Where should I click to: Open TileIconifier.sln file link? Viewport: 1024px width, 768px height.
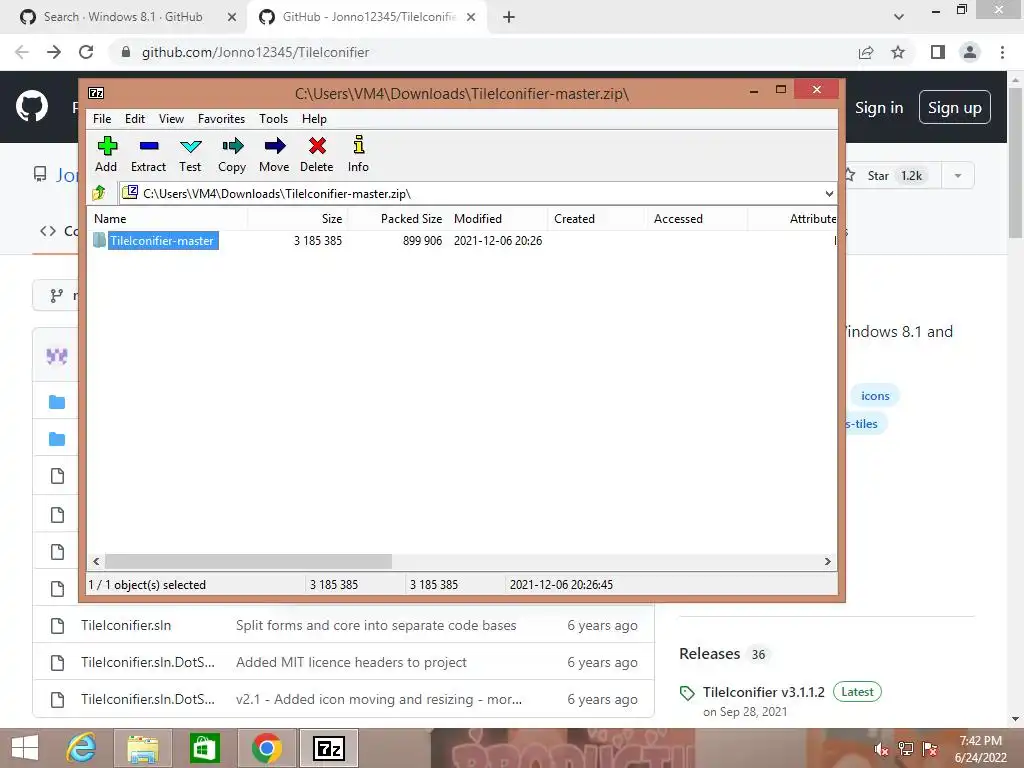[126, 626]
